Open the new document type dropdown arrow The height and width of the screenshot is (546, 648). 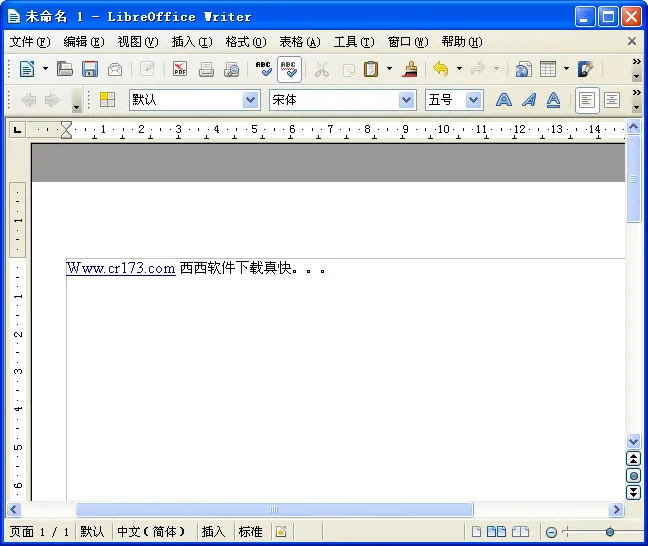point(45,69)
